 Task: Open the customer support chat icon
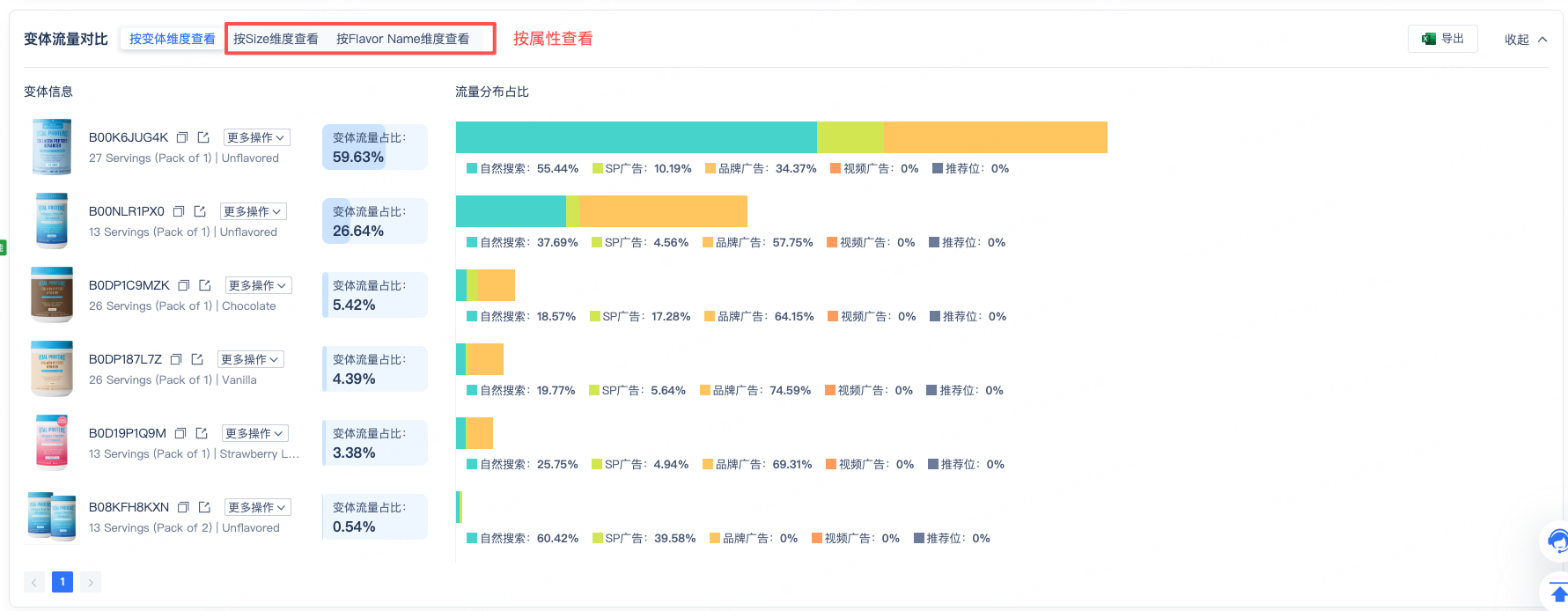(1557, 540)
